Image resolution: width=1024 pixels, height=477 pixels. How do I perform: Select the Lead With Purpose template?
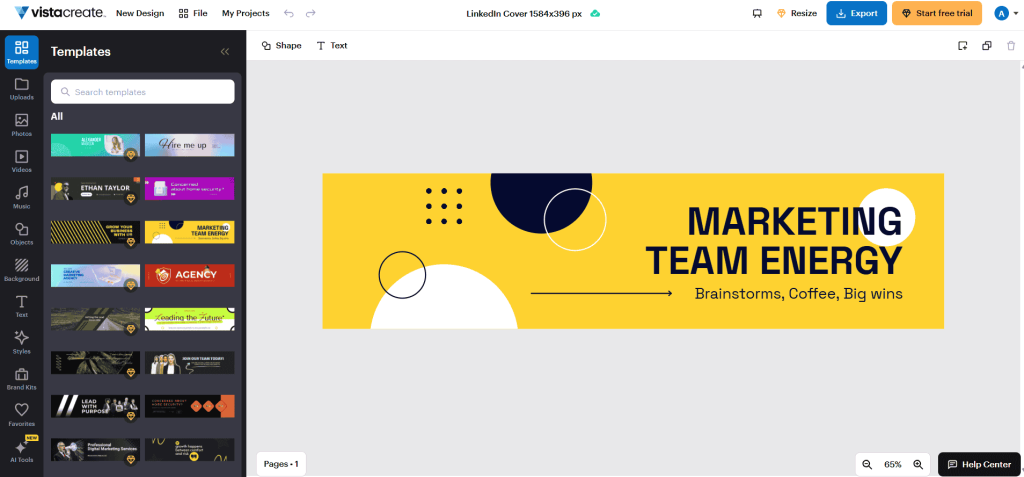pyautogui.click(x=95, y=406)
